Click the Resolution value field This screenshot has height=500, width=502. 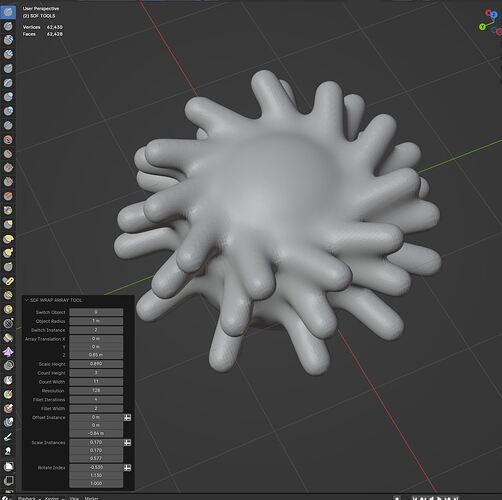tap(96, 390)
